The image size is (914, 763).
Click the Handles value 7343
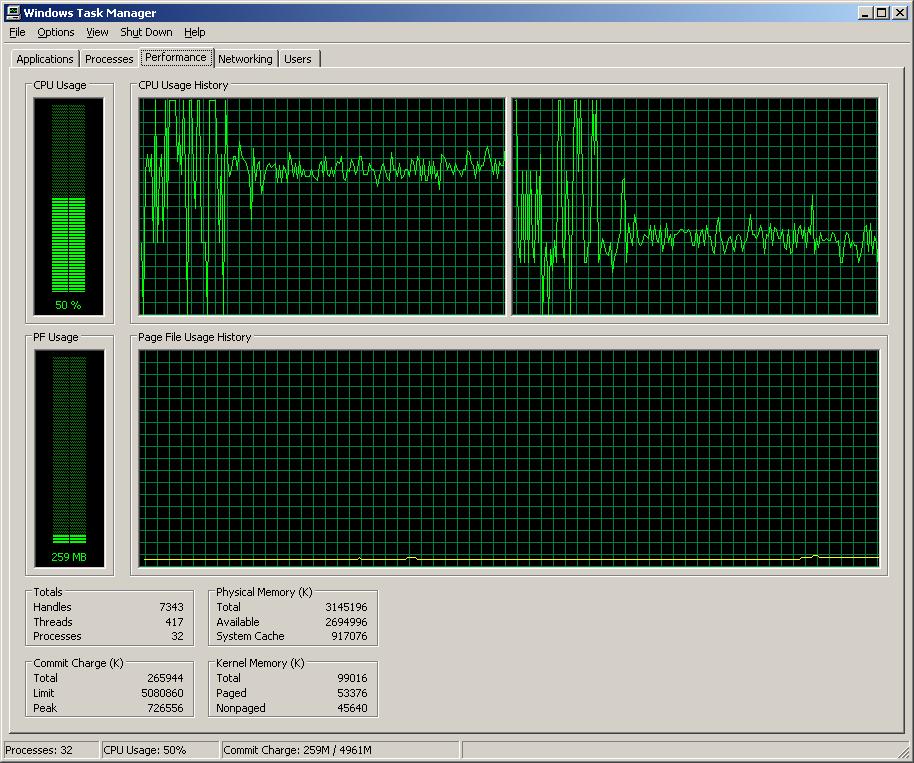coord(171,607)
